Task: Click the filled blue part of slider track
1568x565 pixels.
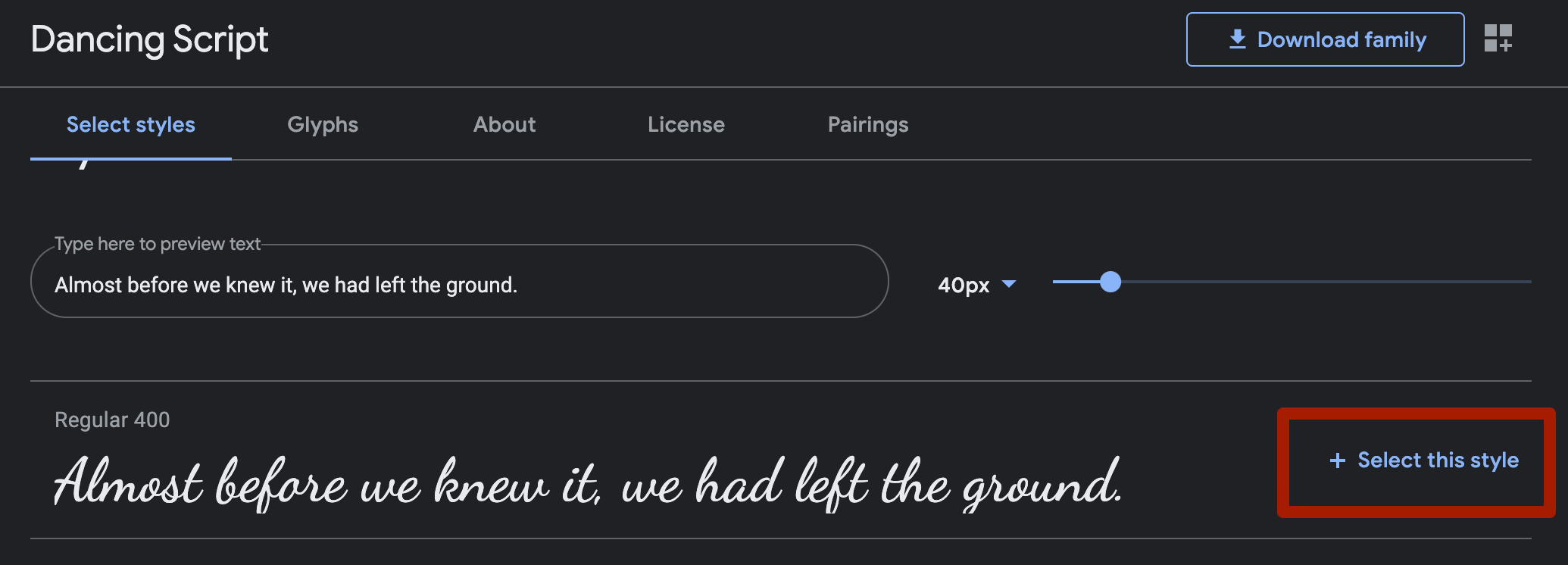Action: (x=1076, y=282)
